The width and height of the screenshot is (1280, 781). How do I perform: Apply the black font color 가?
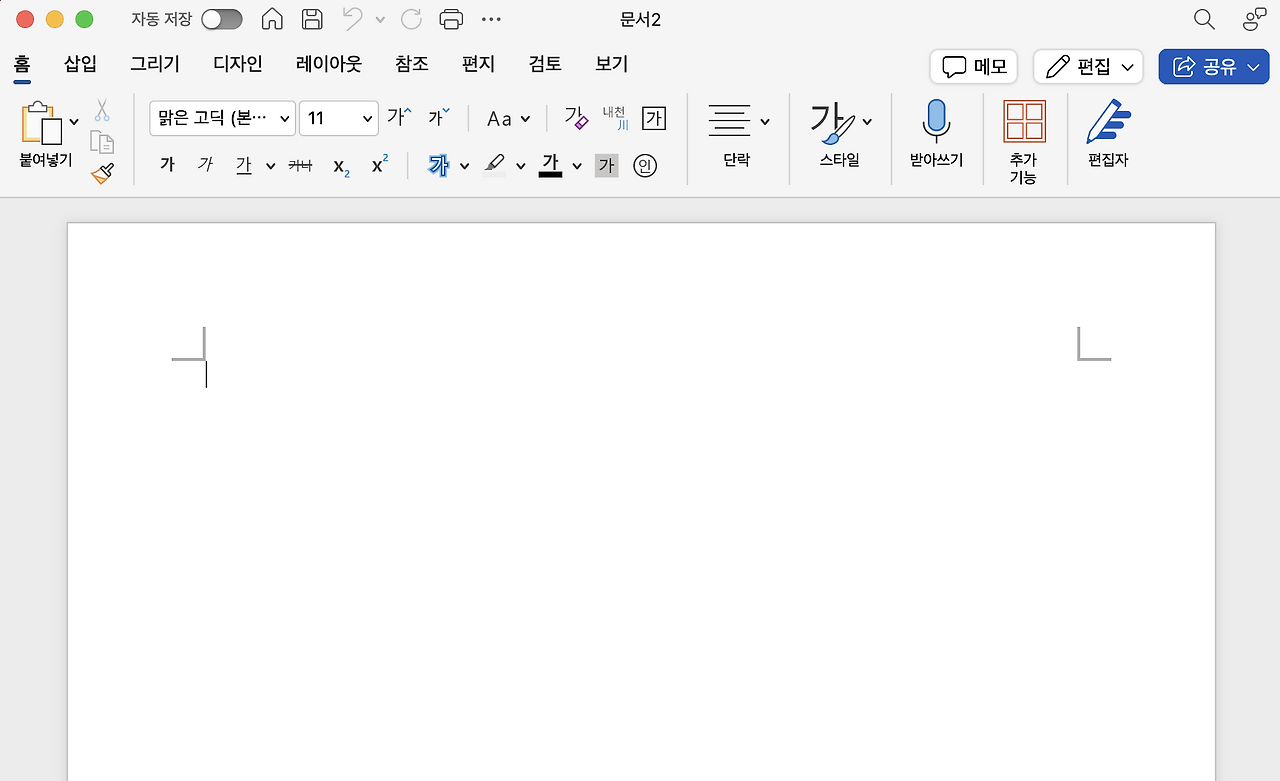(x=550, y=165)
